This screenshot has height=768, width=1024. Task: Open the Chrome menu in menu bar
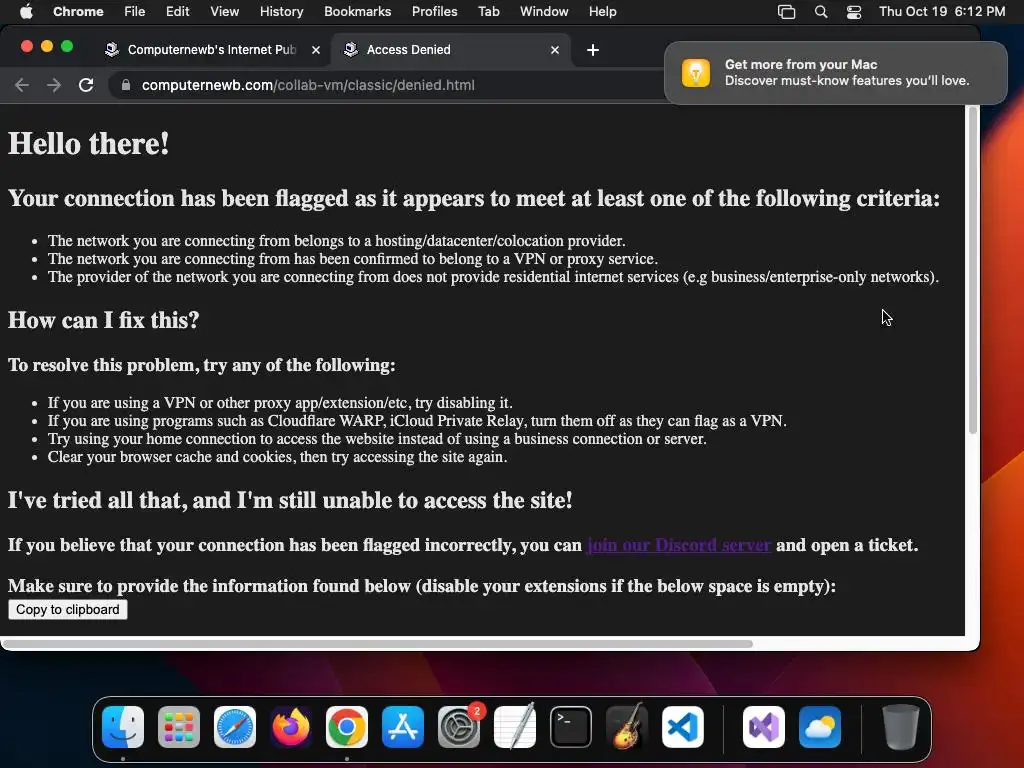78,11
